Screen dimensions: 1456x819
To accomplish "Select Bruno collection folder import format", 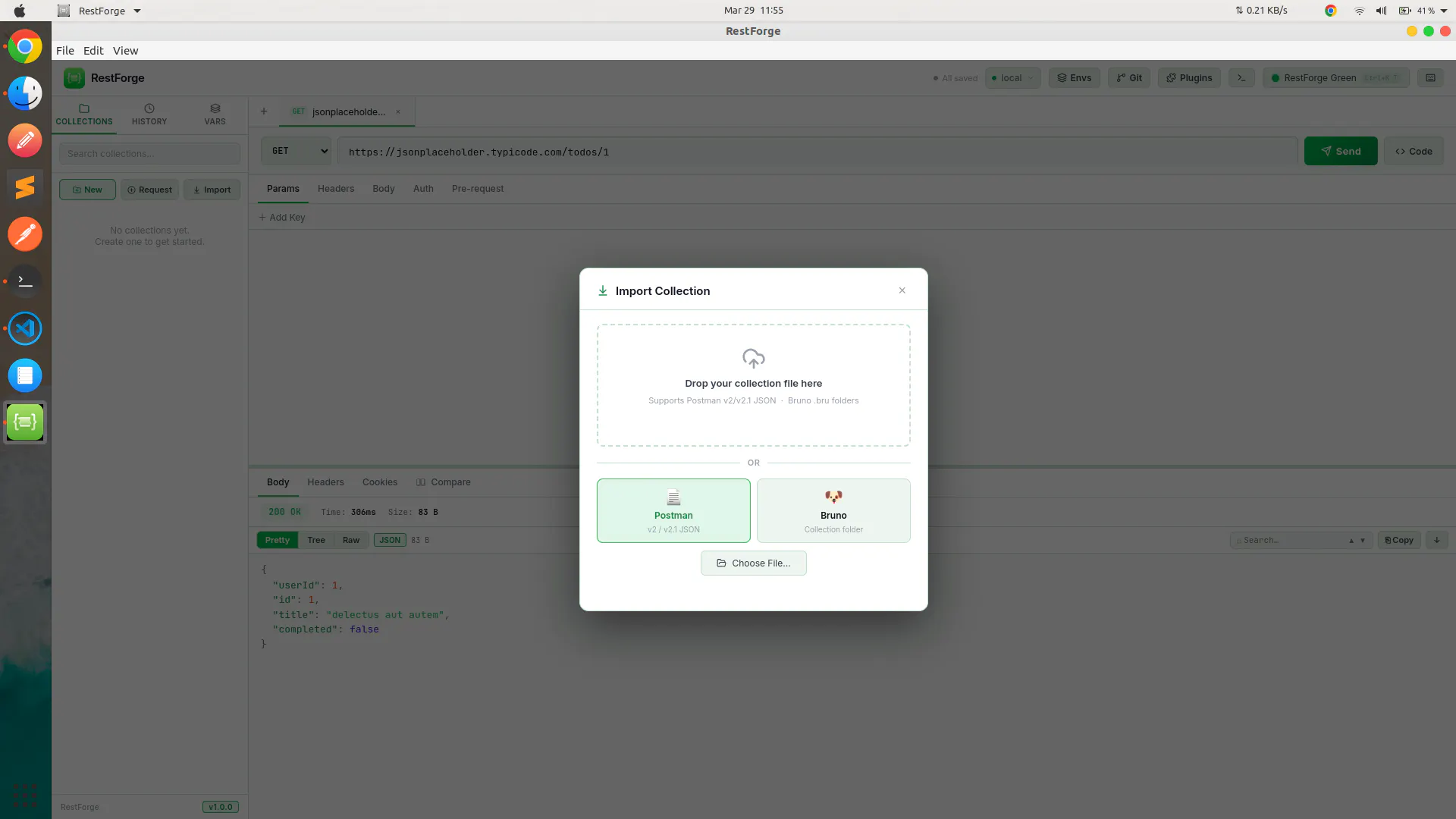I will pyautogui.click(x=833, y=510).
